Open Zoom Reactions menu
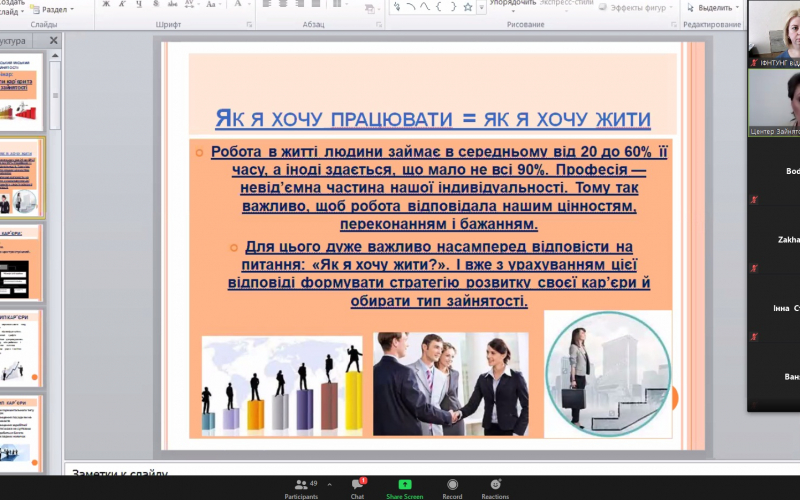 (495, 489)
